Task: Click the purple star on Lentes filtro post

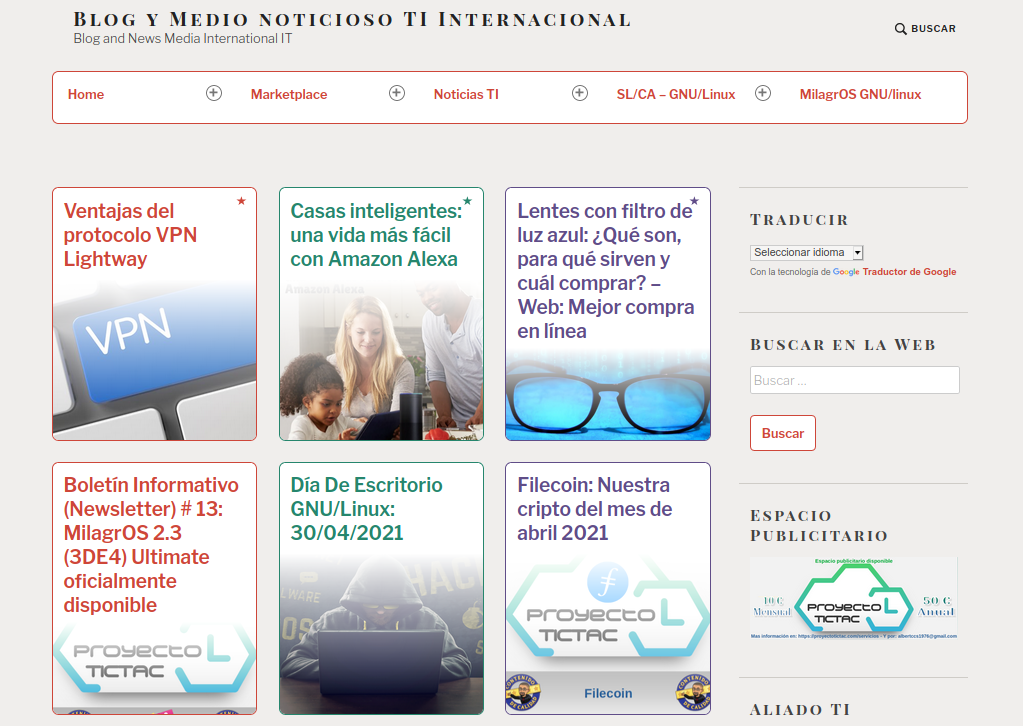Action: (x=694, y=202)
